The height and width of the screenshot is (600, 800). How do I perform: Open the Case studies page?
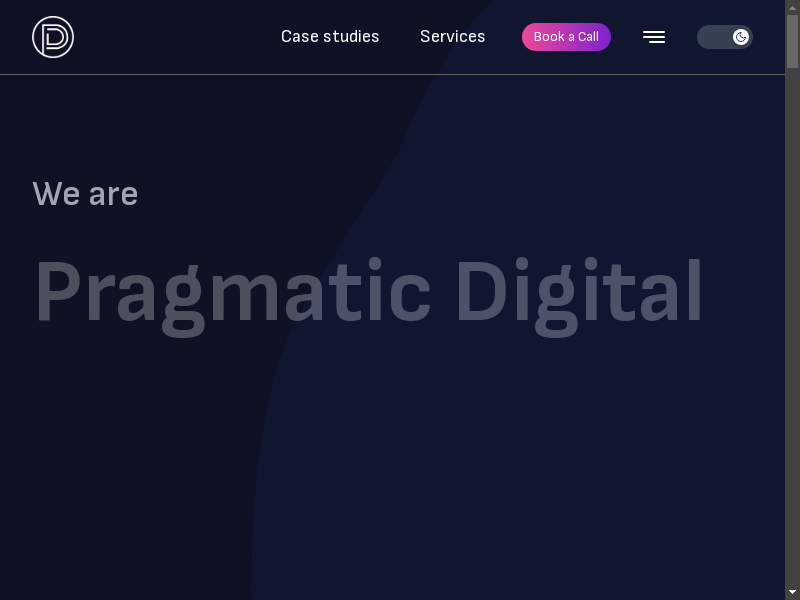pos(330,37)
